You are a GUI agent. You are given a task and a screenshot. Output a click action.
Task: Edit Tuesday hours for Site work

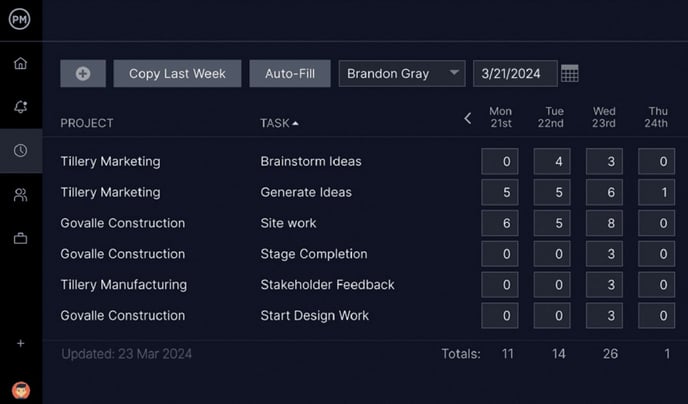pos(552,223)
